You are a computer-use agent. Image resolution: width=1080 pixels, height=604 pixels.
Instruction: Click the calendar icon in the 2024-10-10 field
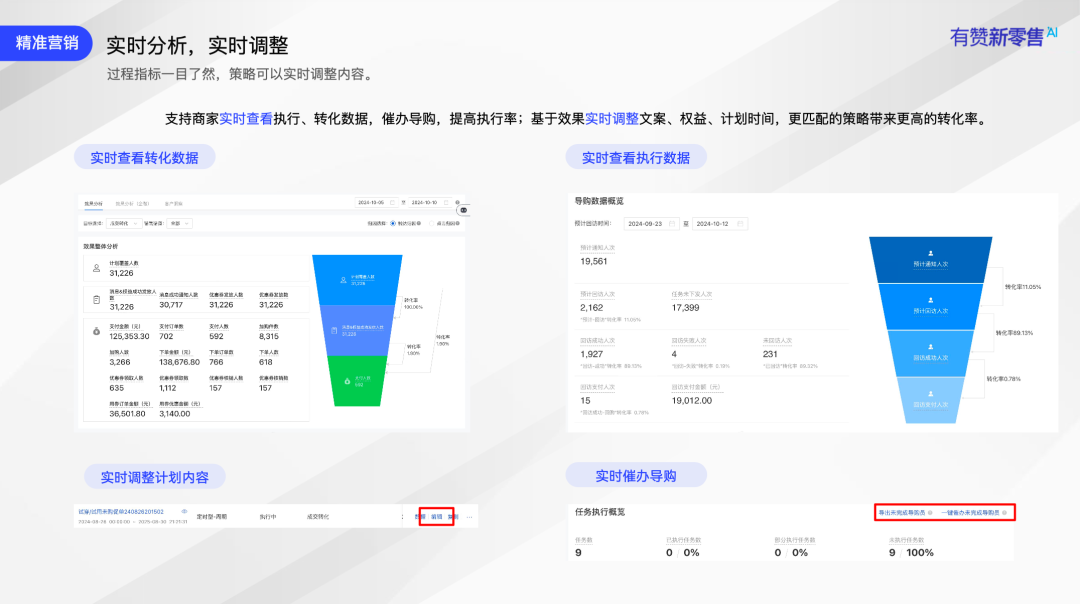(446, 202)
